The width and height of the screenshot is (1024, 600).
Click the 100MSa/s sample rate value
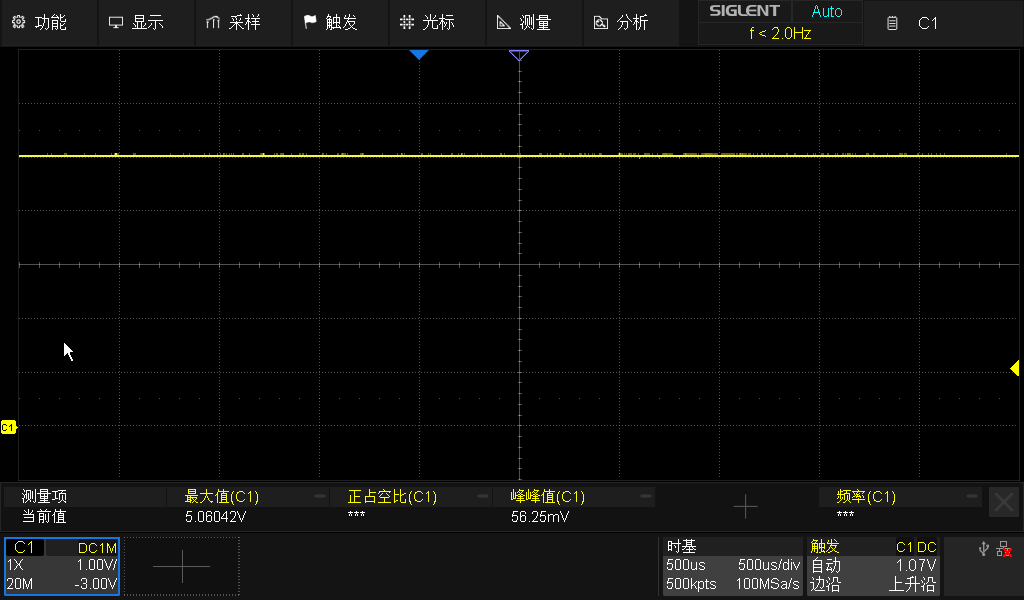tap(767, 584)
